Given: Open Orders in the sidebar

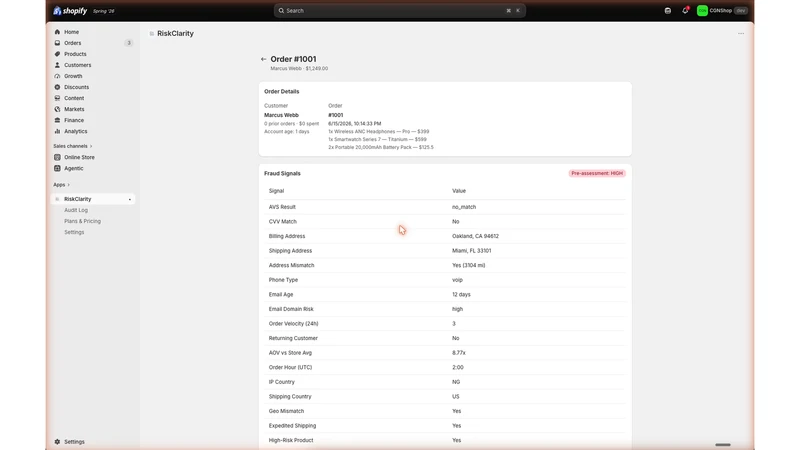Looking at the screenshot, I should click(72, 43).
